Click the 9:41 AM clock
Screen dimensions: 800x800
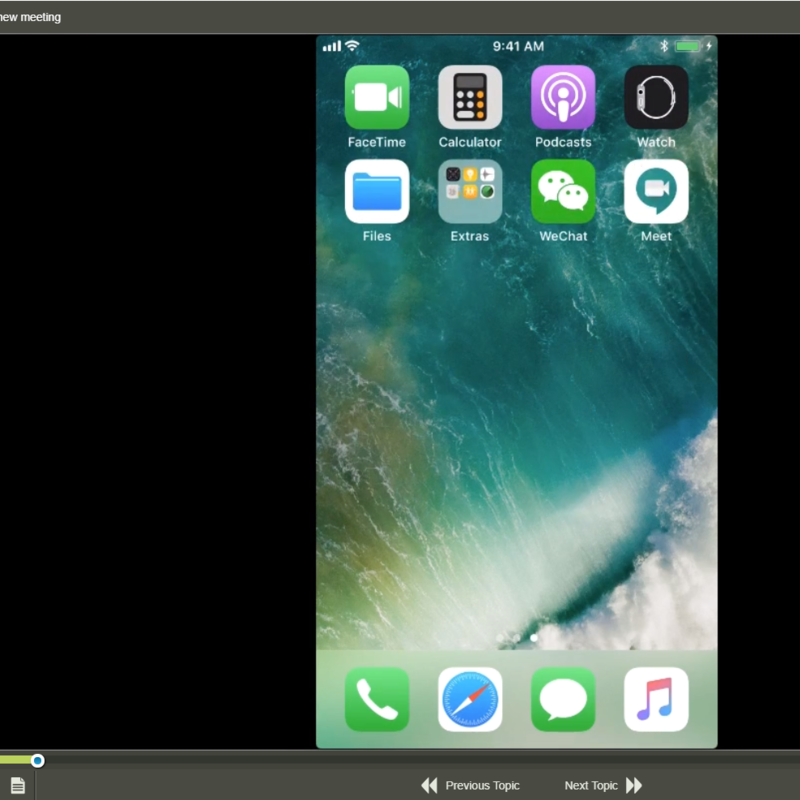coord(518,46)
